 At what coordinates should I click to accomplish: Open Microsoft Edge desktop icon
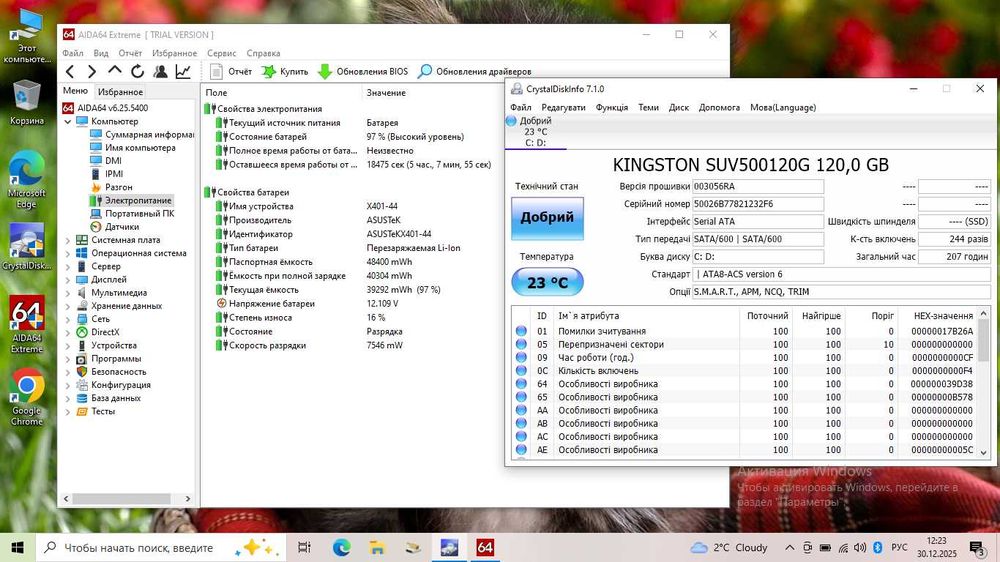(27, 181)
